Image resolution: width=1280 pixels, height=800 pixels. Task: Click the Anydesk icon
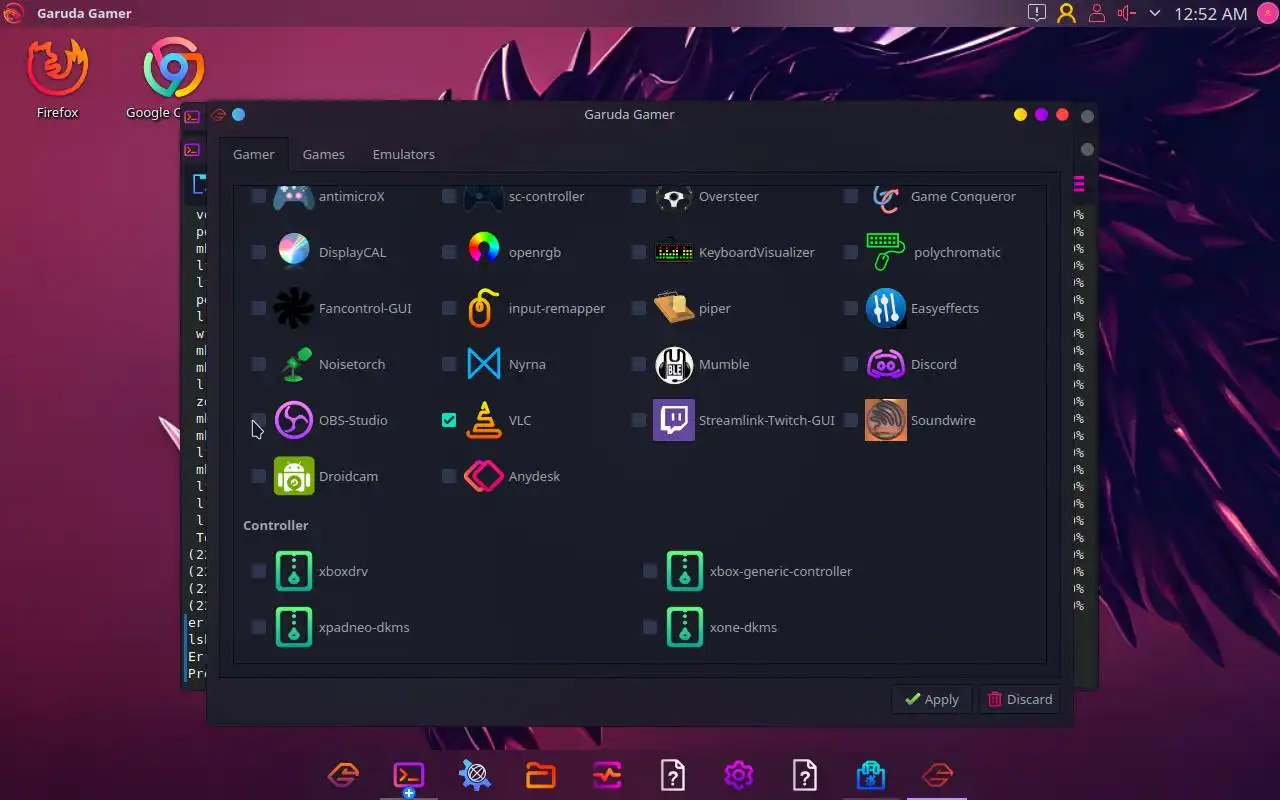(x=484, y=476)
